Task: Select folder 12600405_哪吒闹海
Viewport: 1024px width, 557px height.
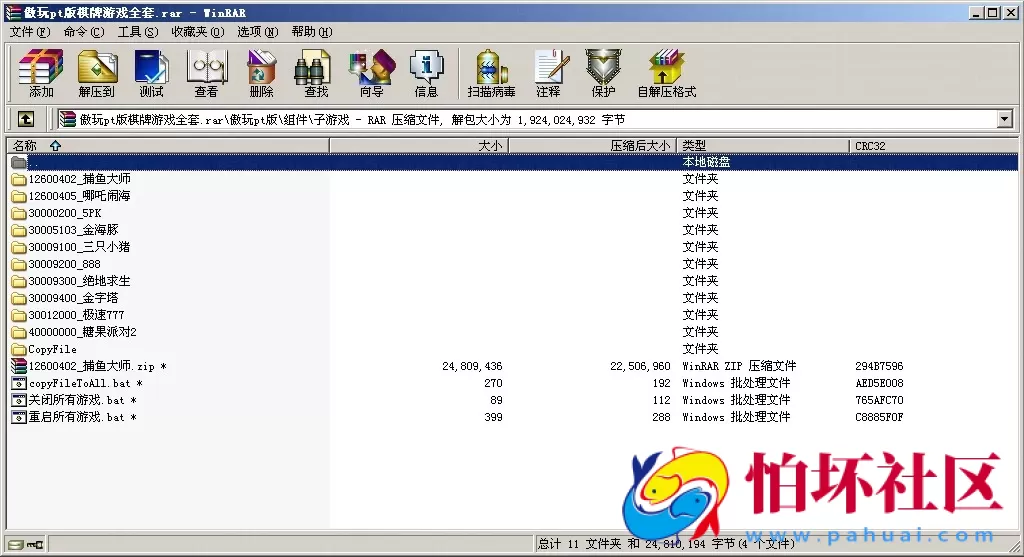Action: click(79, 196)
